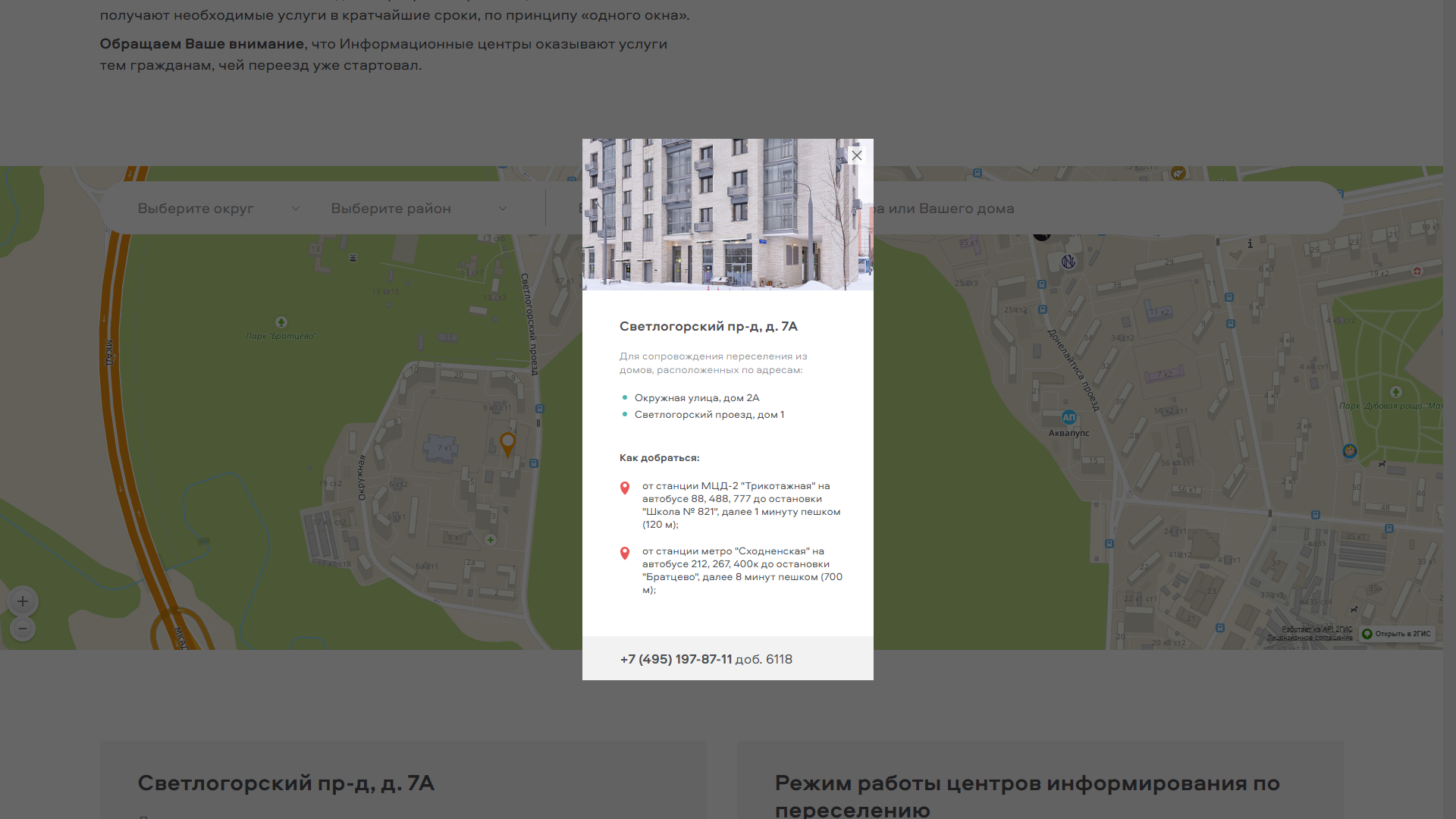
Task: Click the Как добраться heading
Action: click(659, 458)
